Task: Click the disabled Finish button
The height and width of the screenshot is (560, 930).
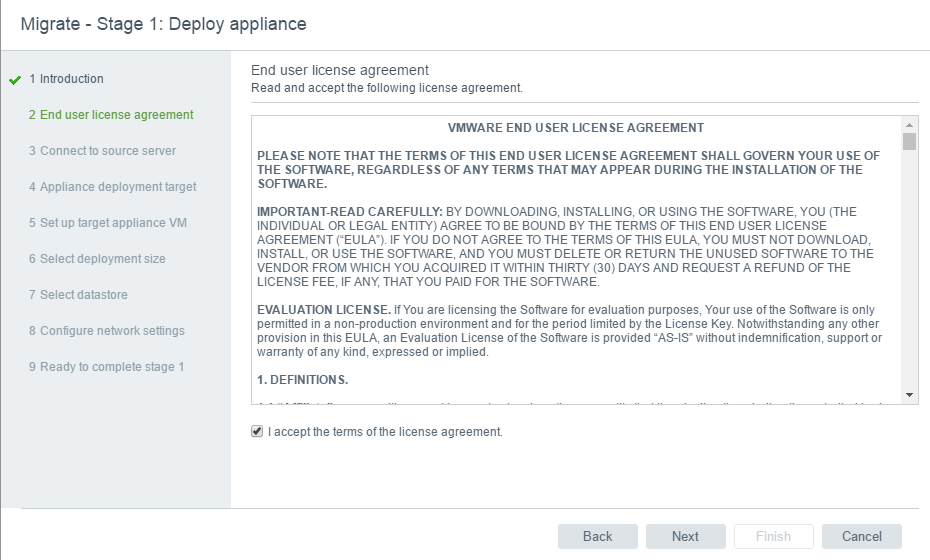Action: [773, 536]
